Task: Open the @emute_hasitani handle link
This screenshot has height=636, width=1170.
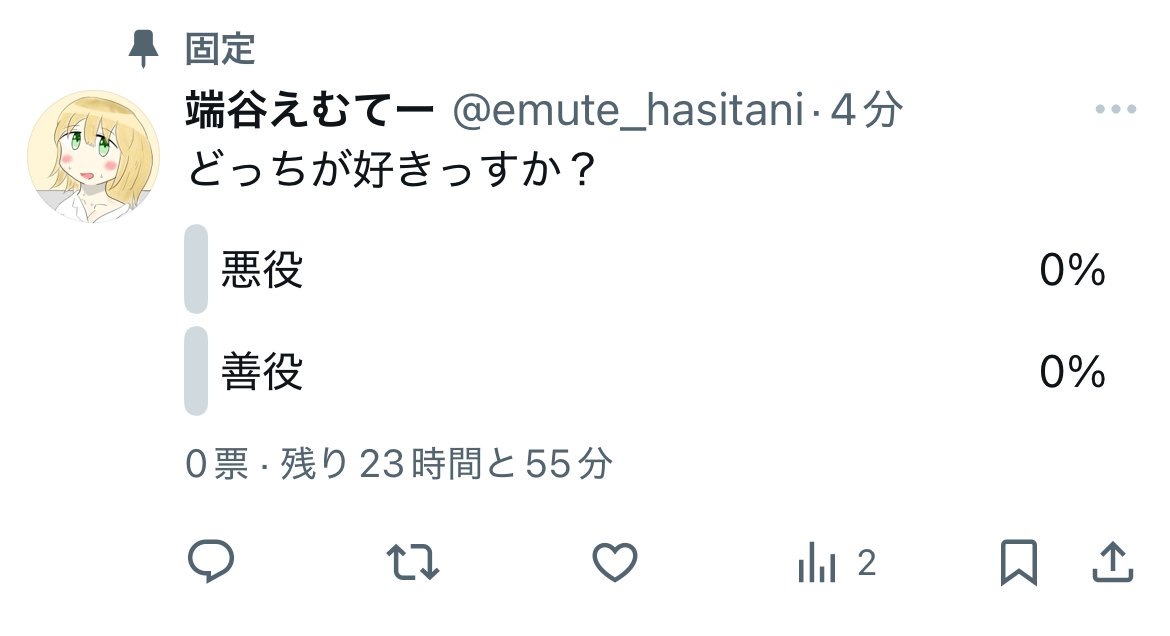Action: [628, 111]
